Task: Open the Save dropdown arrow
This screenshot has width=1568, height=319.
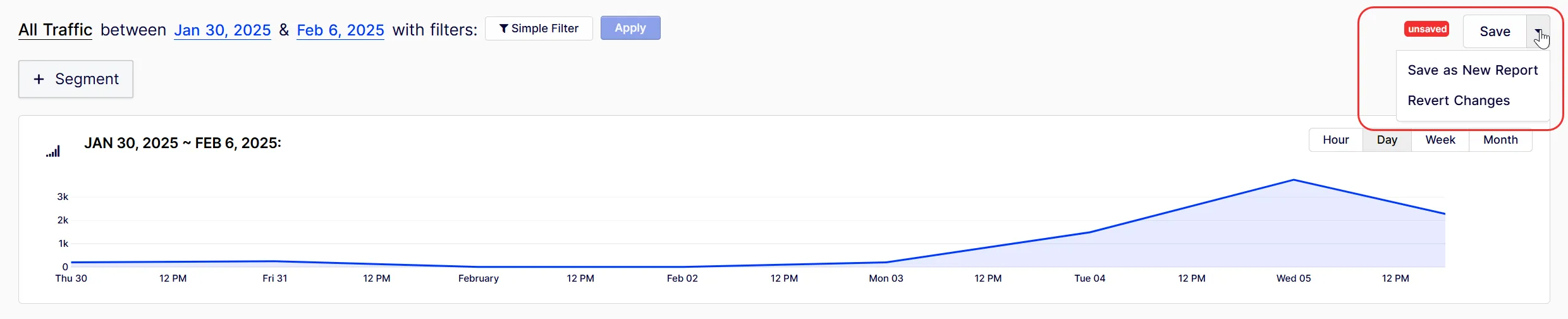Action: click(1538, 32)
